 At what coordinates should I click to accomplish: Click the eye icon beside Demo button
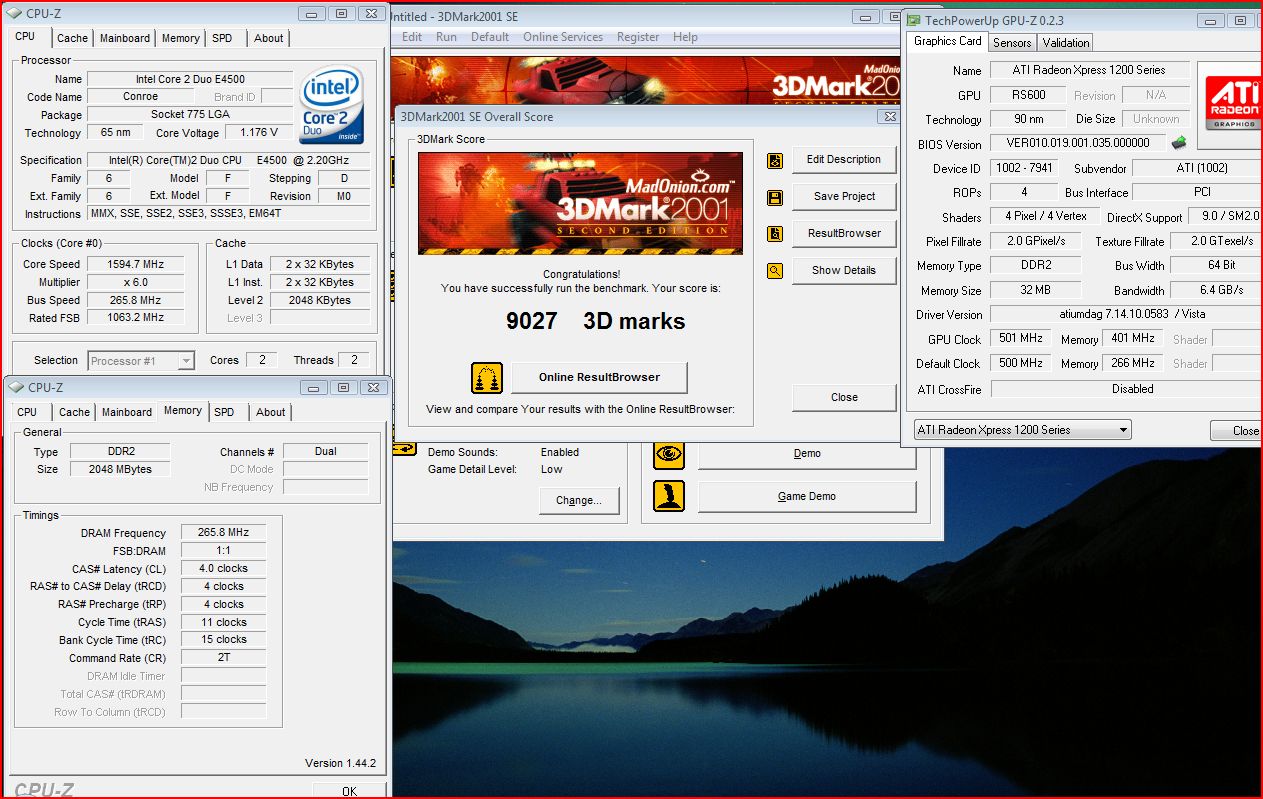pos(669,453)
